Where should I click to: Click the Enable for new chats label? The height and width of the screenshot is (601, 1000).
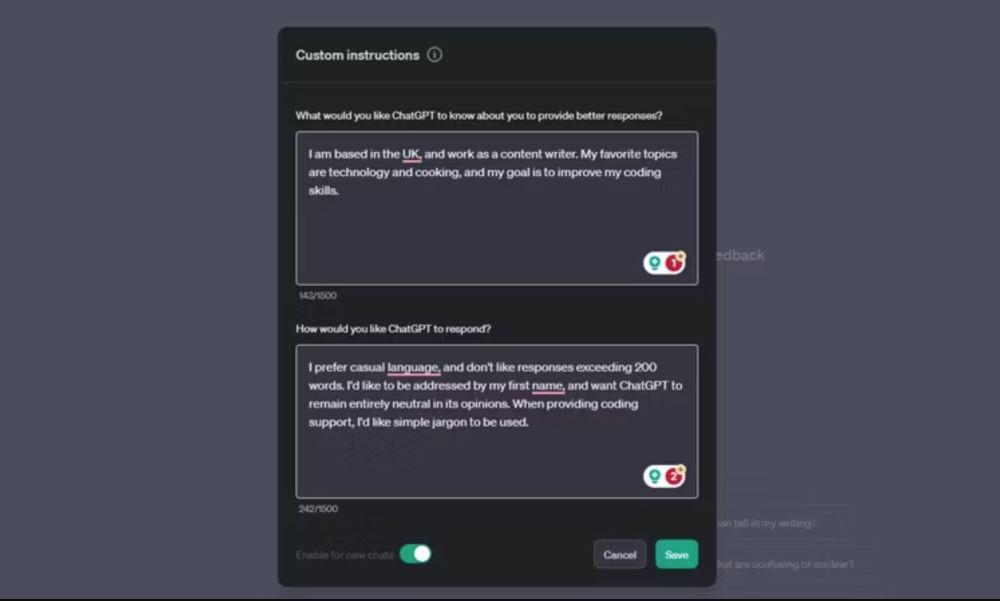pyautogui.click(x=344, y=555)
